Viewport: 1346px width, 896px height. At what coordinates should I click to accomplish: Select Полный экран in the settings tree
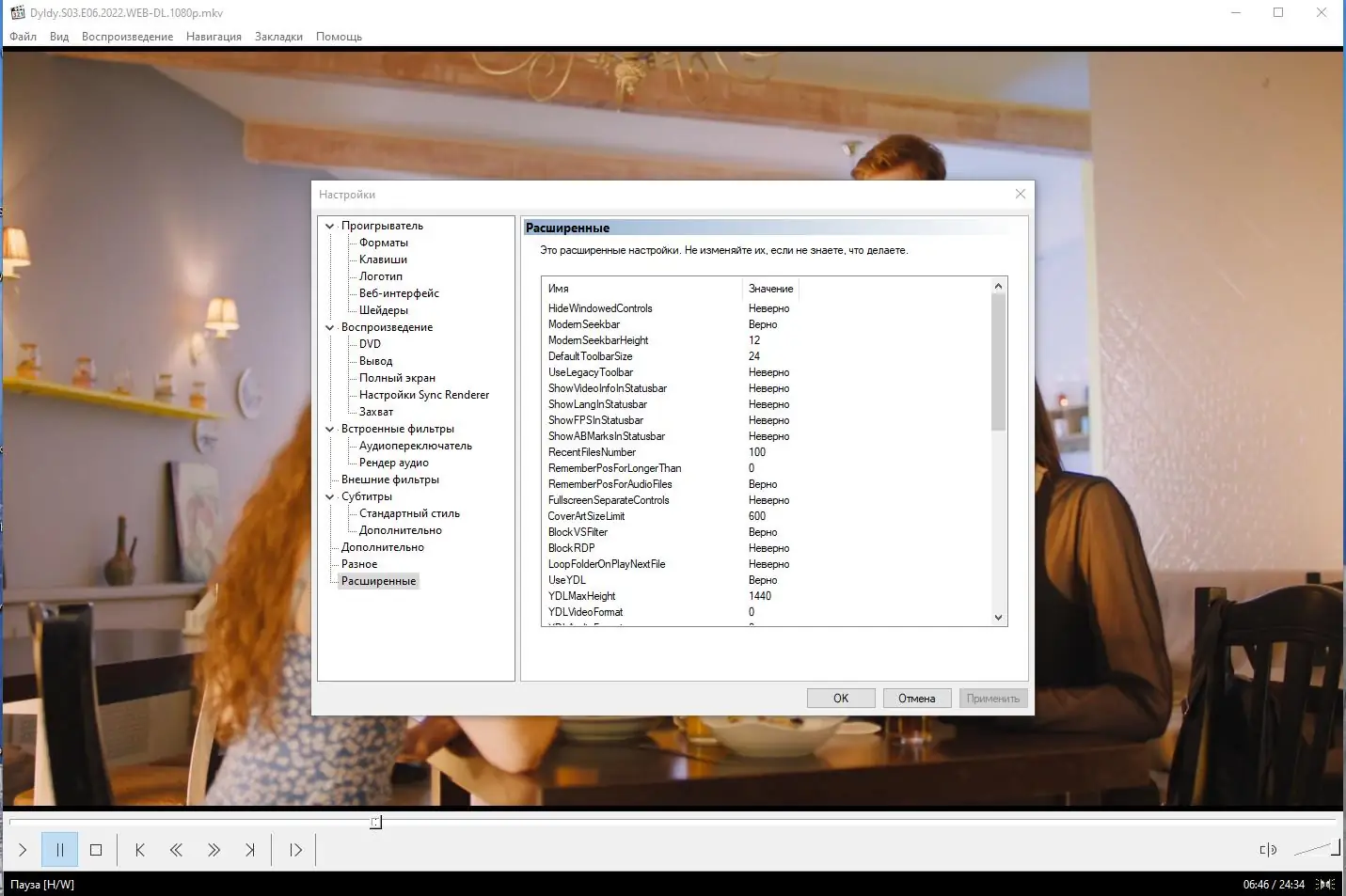point(397,378)
